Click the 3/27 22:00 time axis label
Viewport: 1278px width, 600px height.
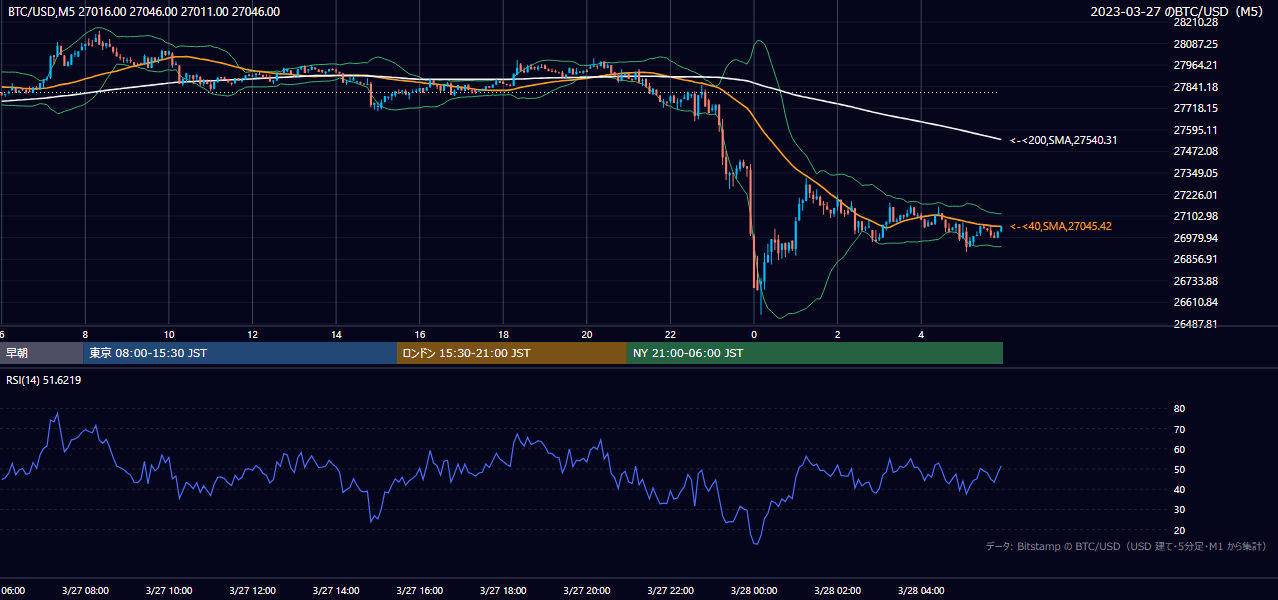(x=670, y=591)
